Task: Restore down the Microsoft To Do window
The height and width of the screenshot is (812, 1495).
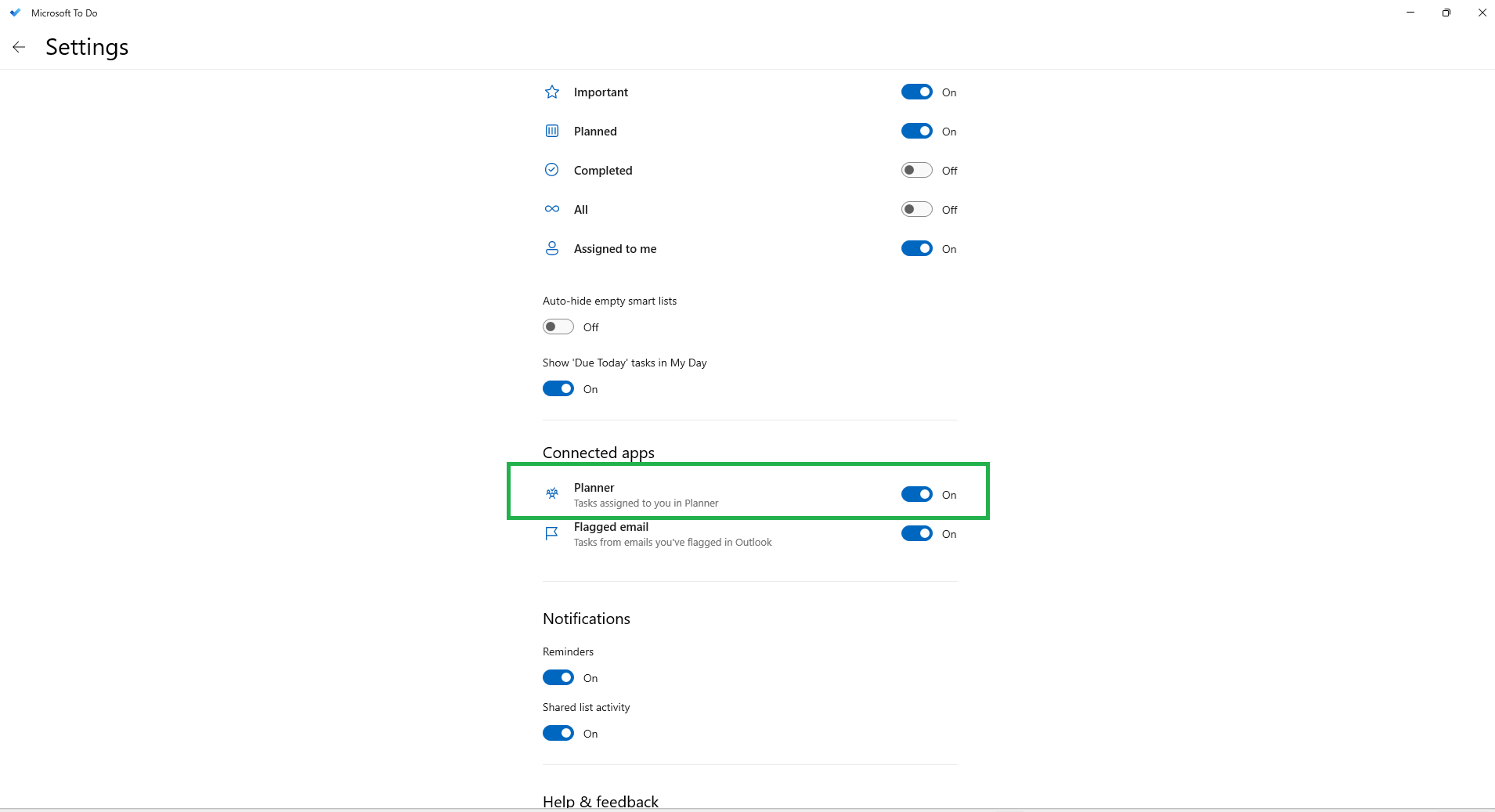Action: (1446, 13)
